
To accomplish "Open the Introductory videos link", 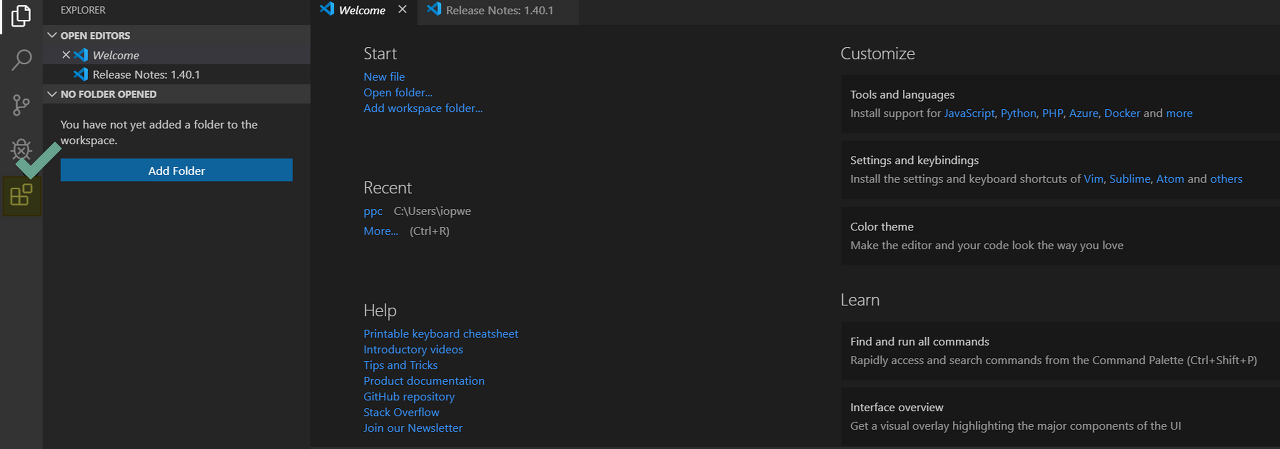I will click(x=413, y=350).
